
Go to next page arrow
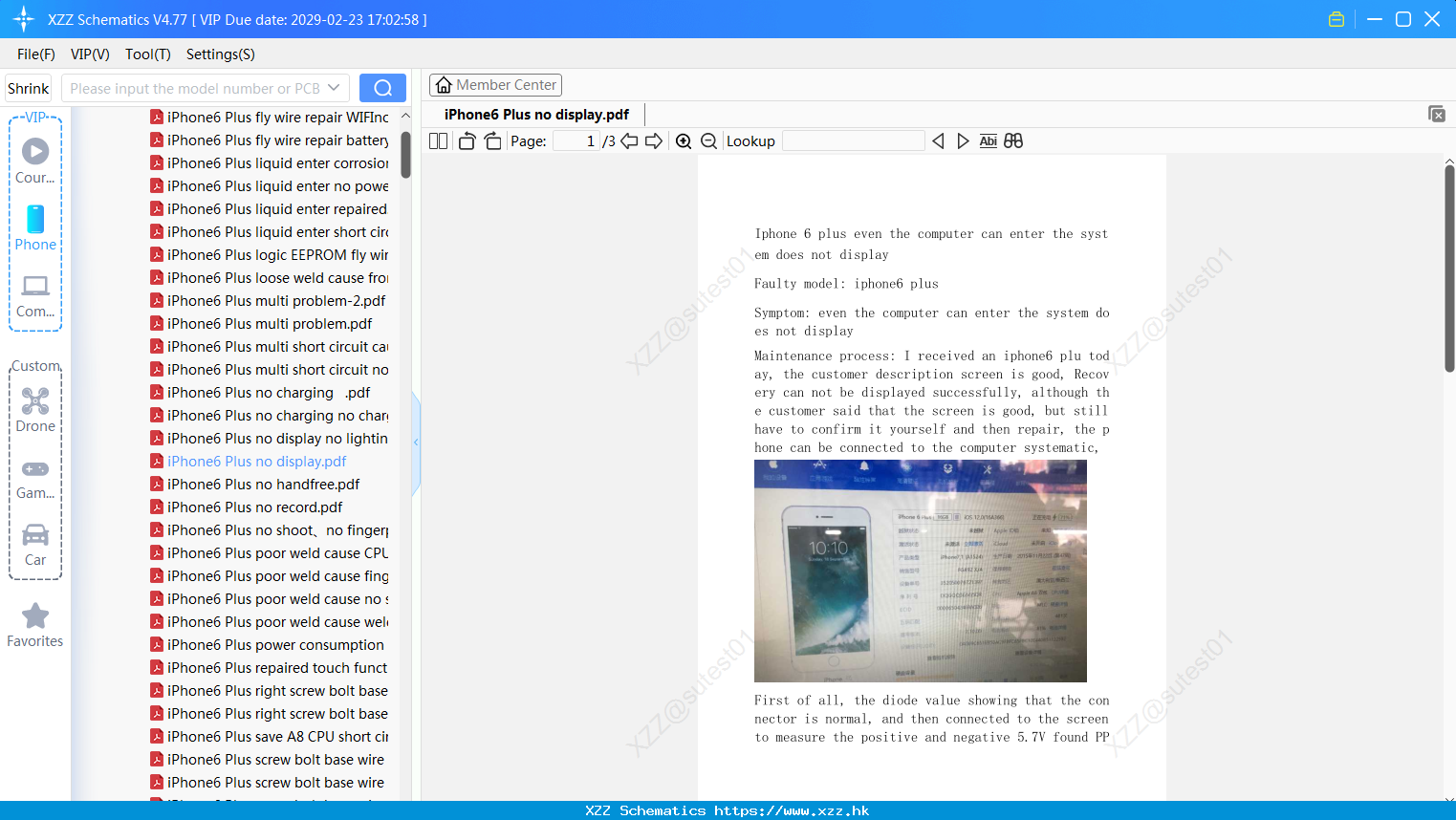point(654,141)
